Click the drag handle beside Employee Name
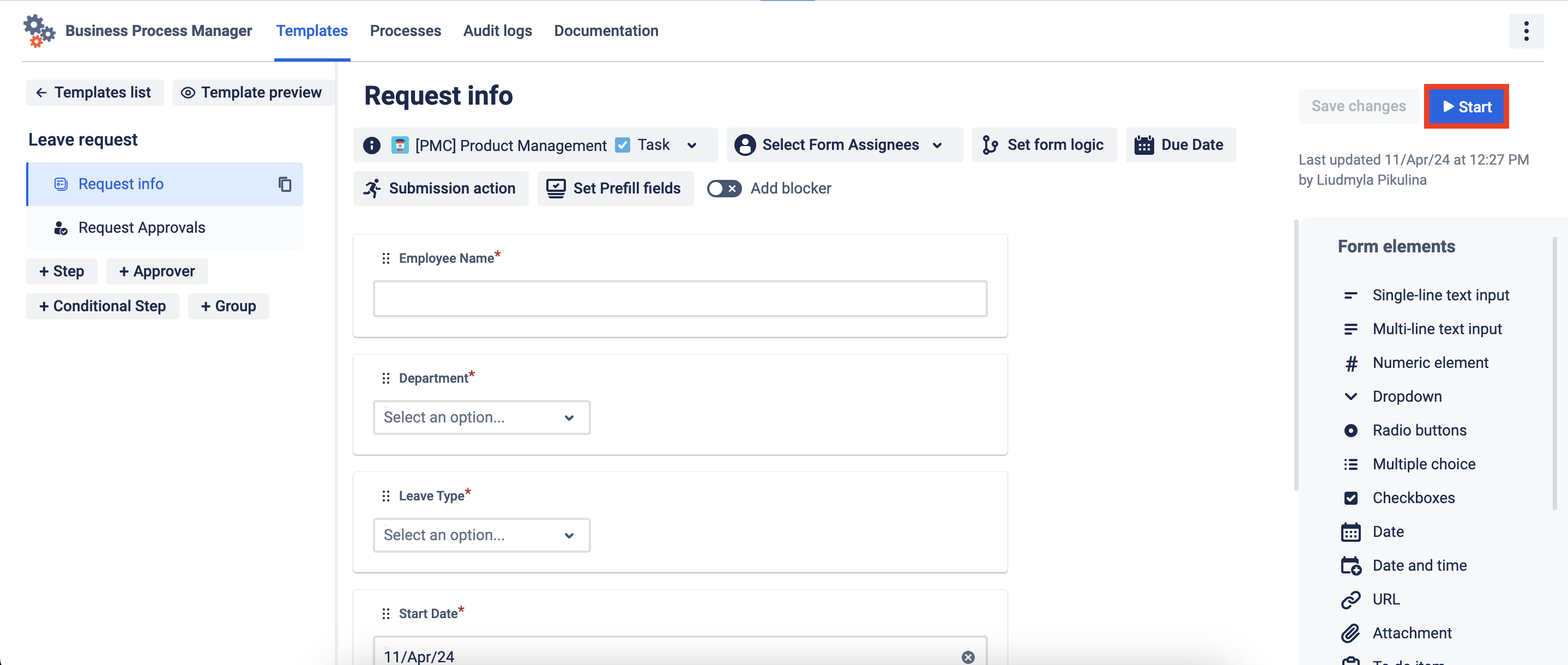Viewport: 1568px width, 665px height. [385, 258]
